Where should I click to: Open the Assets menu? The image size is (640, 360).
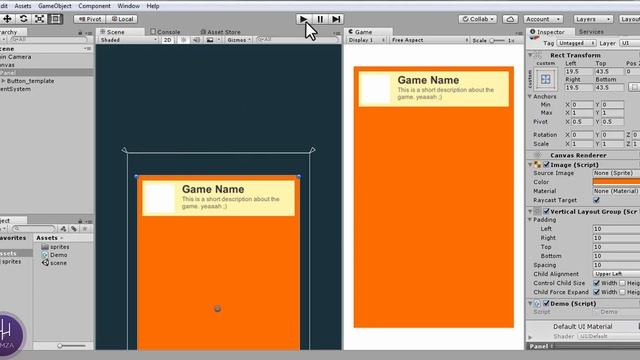tap(23, 6)
